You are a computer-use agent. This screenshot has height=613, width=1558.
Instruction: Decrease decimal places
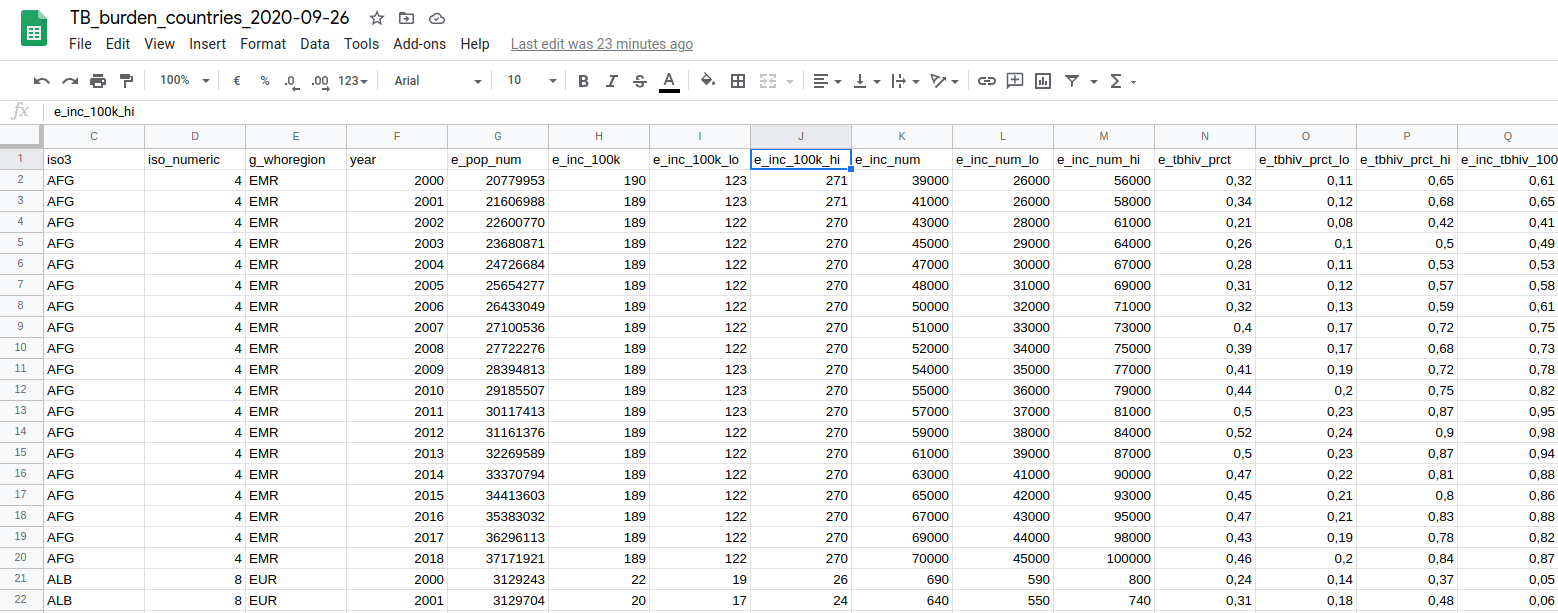pos(292,81)
